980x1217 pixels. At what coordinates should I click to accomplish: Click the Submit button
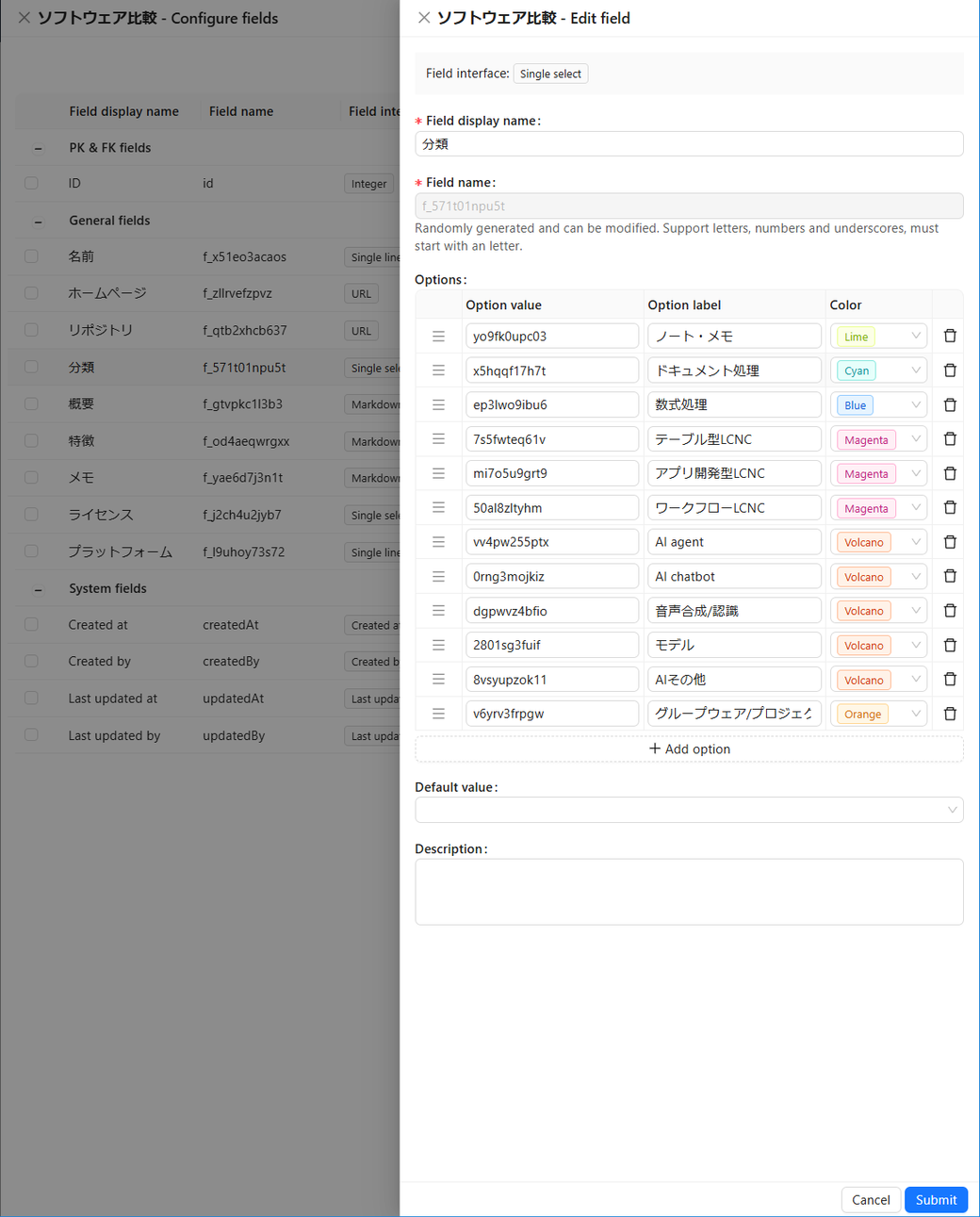click(x=935, y=1199)
